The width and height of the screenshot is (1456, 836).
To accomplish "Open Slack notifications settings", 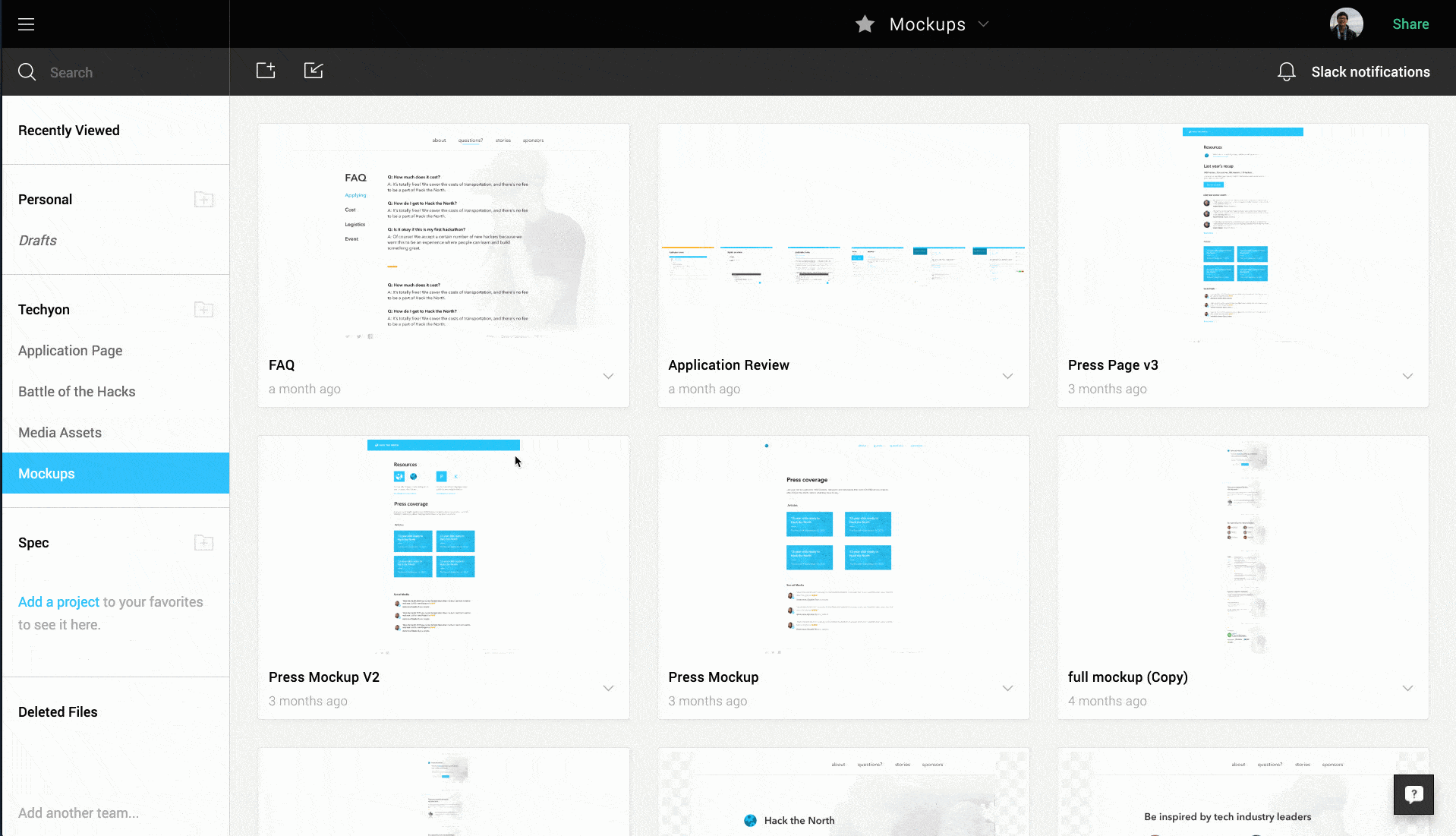I will (x=1370, y=72).
